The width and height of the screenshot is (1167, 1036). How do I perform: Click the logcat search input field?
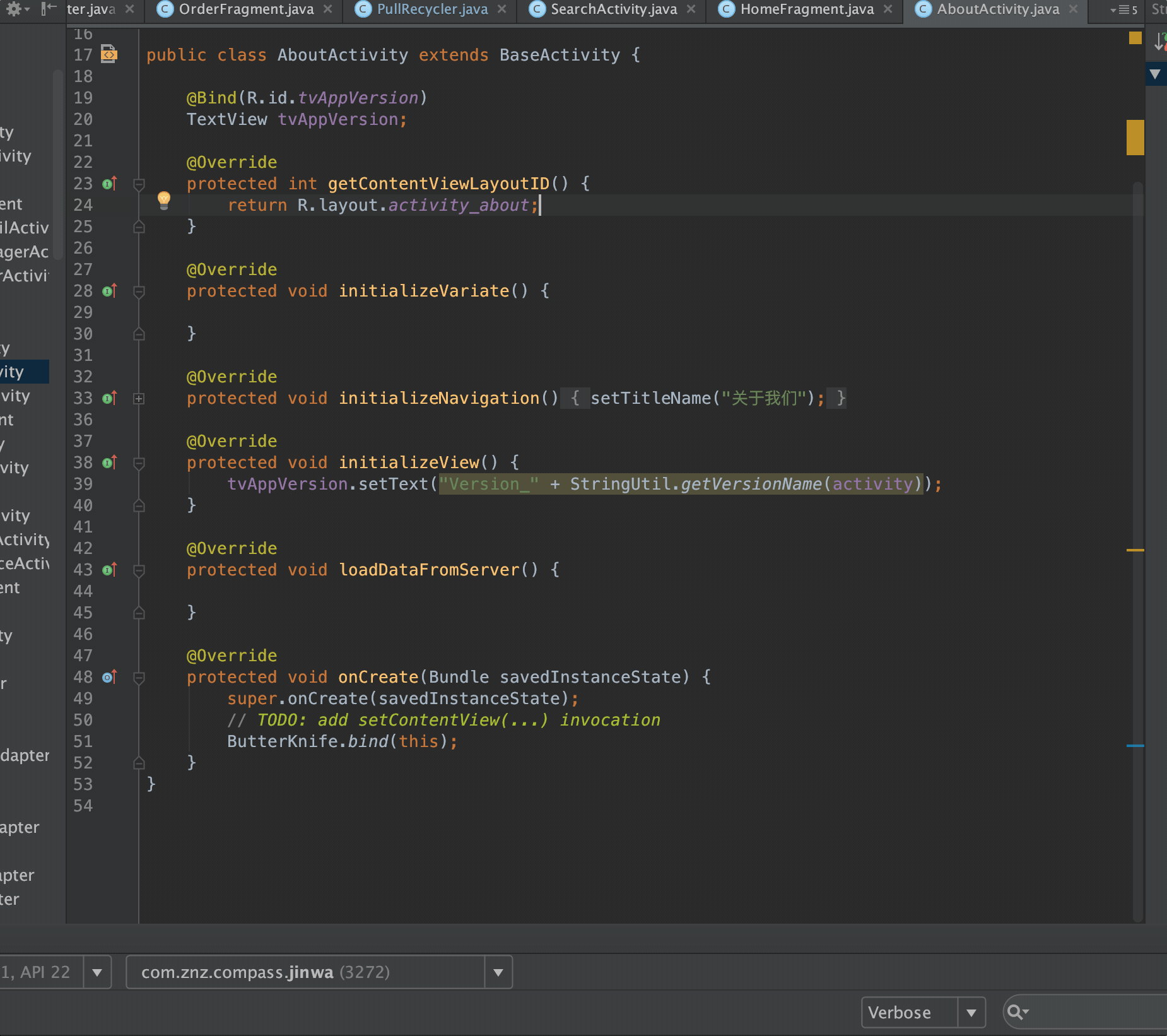point(1098,1012)
